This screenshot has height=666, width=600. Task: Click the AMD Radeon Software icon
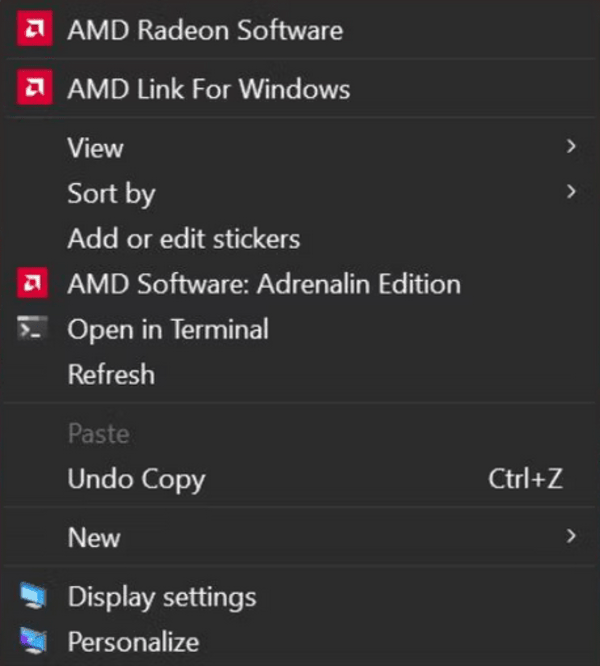click(x=35, y=28)
